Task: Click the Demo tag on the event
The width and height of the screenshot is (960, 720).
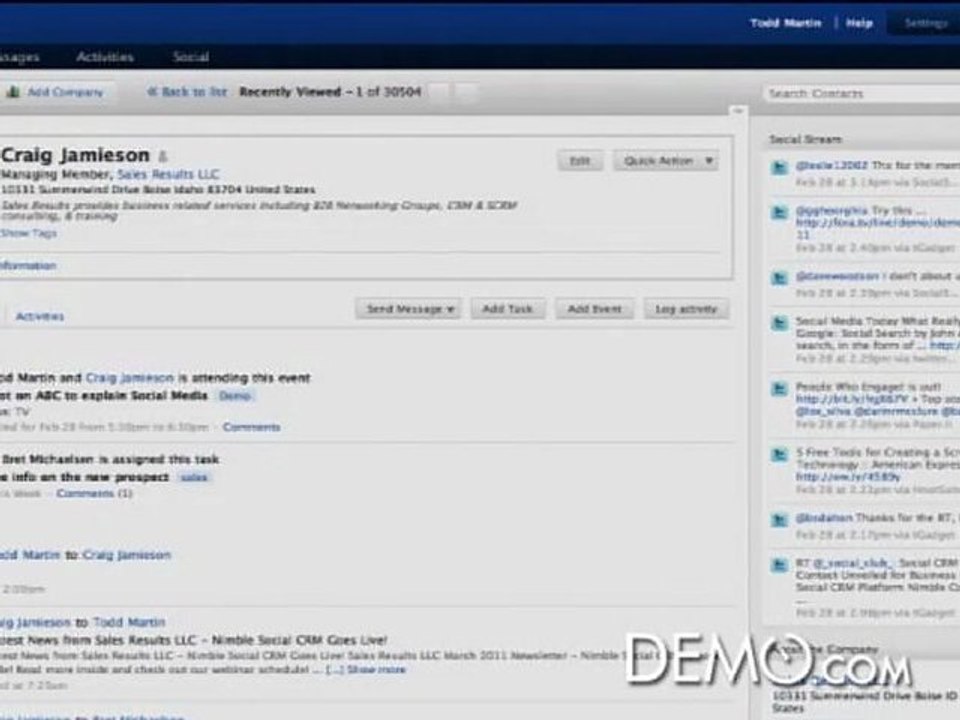Action: [x=235, y=396]
